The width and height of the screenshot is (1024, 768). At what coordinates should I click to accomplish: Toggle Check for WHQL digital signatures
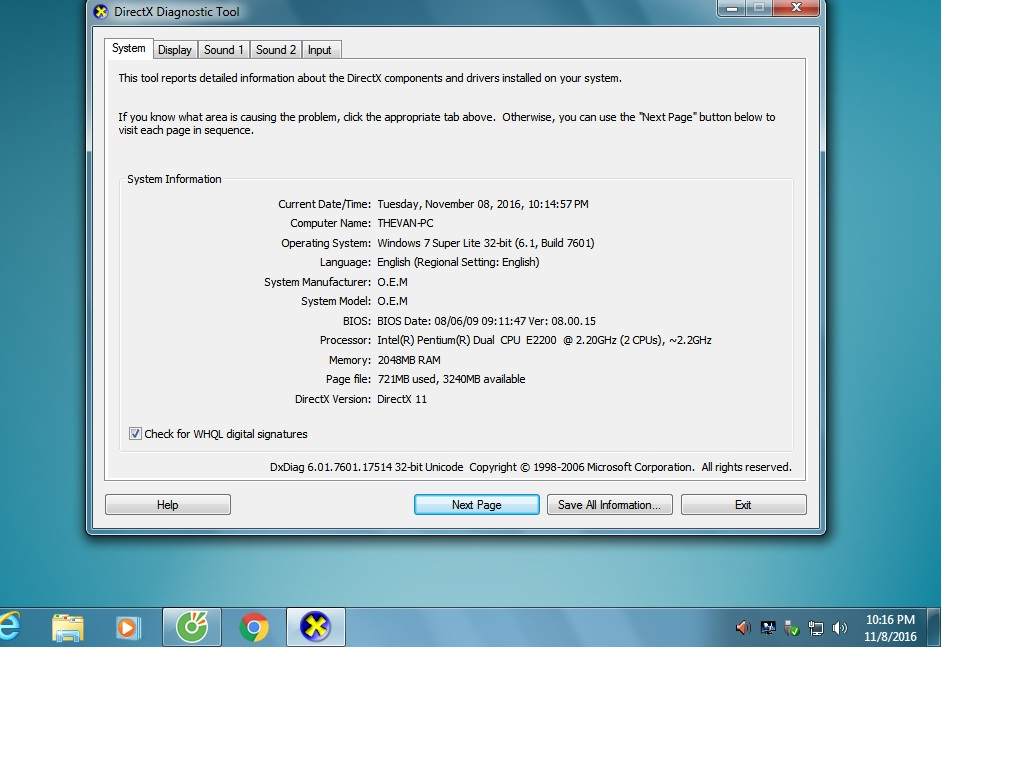pyautogui.click(x=135, y=434)
